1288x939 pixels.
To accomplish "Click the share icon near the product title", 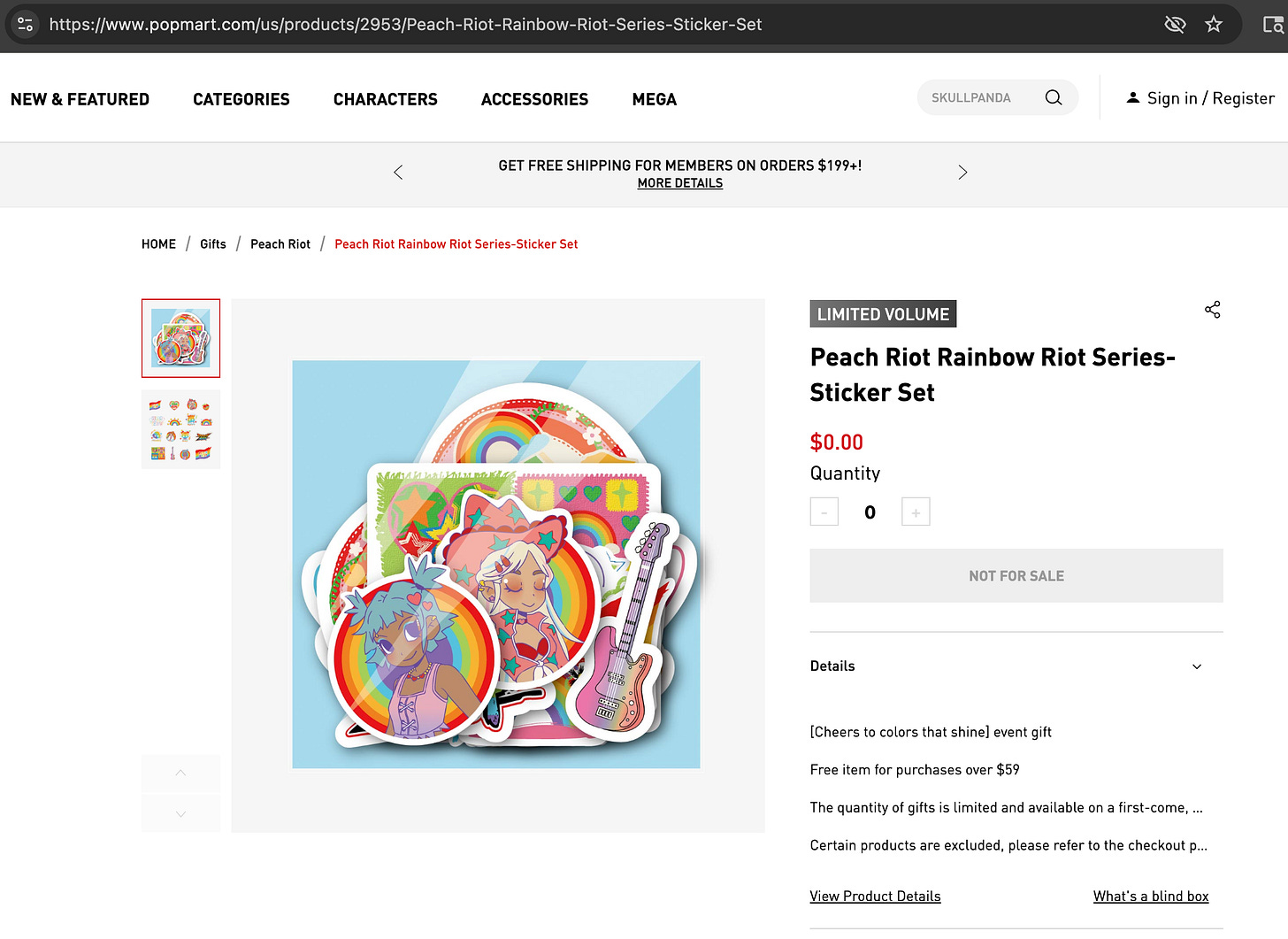I will click(1212, 310).
